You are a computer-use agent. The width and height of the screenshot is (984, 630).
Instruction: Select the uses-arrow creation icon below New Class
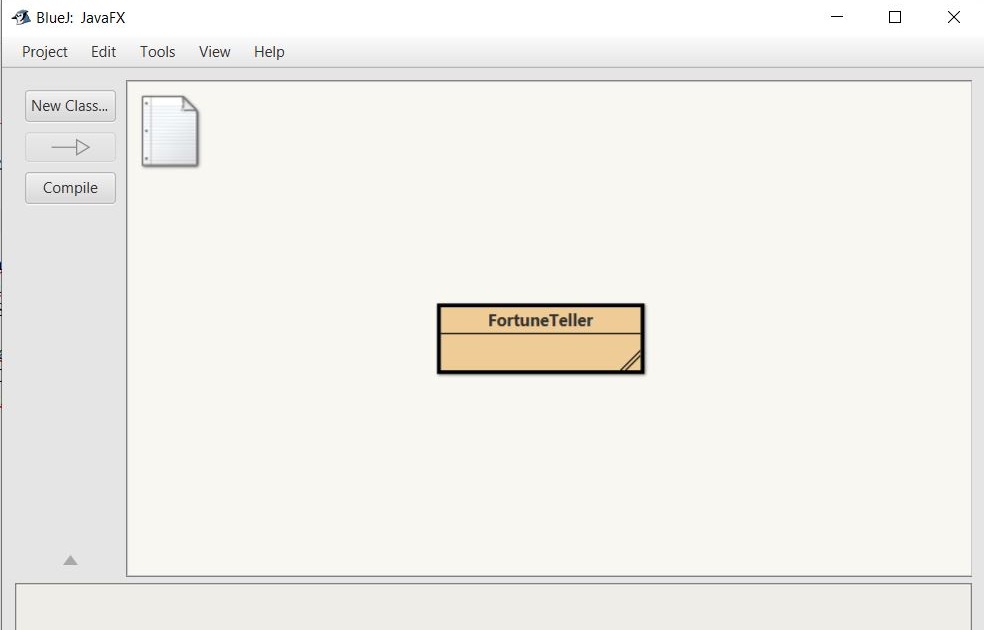coord(69,146)
